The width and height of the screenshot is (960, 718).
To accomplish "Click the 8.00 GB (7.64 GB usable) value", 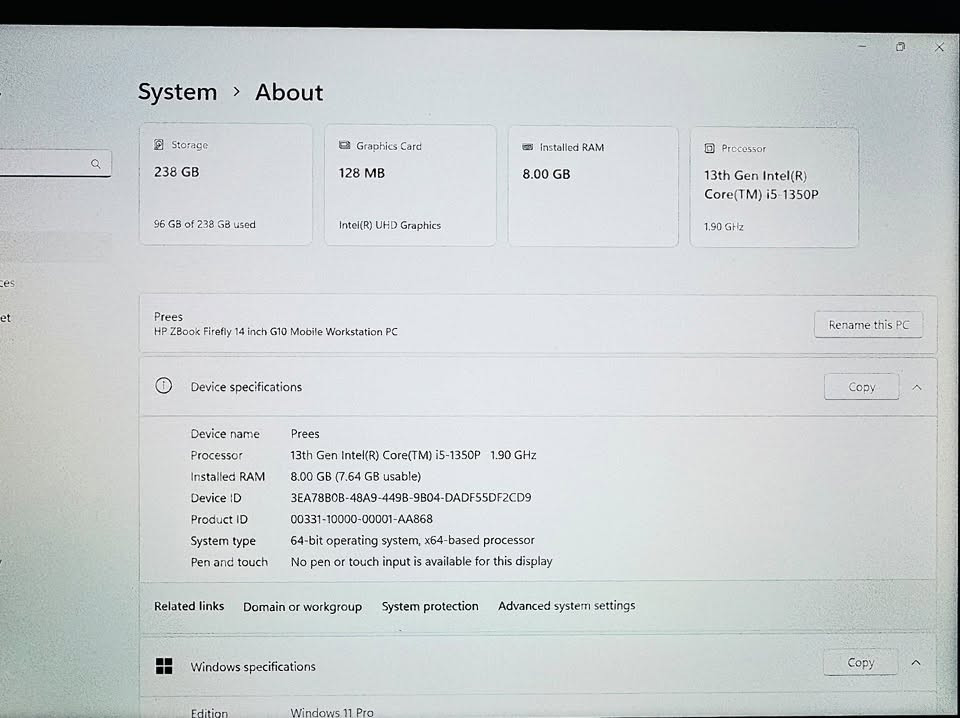I will 356,476.
